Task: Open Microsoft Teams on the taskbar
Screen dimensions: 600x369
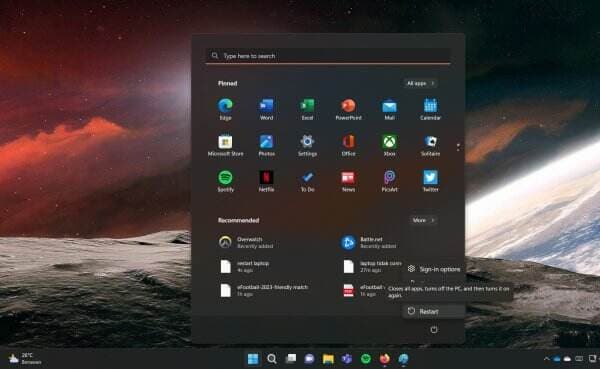Action: pyautogui.click(x=347, y=359)
